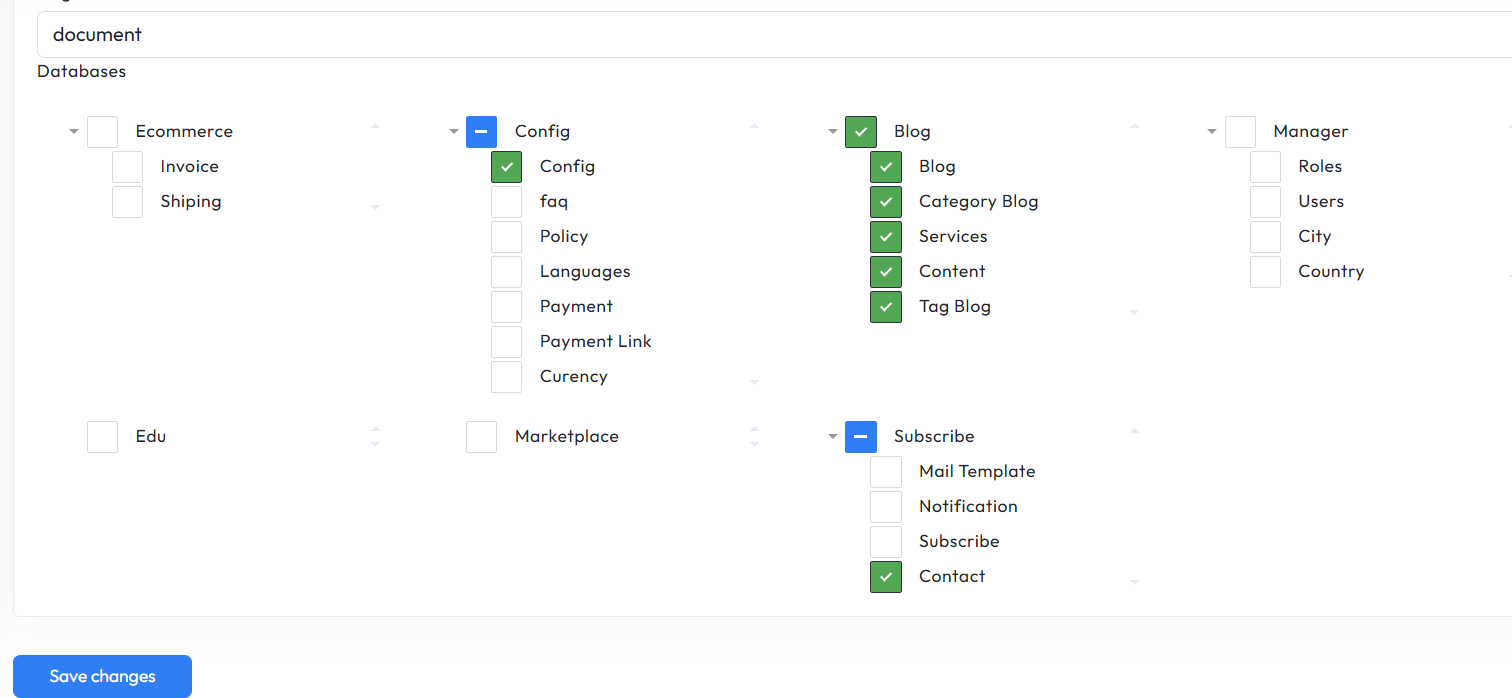Check the Invoice checkbox
1512x698 pixels.
point(127,167)
